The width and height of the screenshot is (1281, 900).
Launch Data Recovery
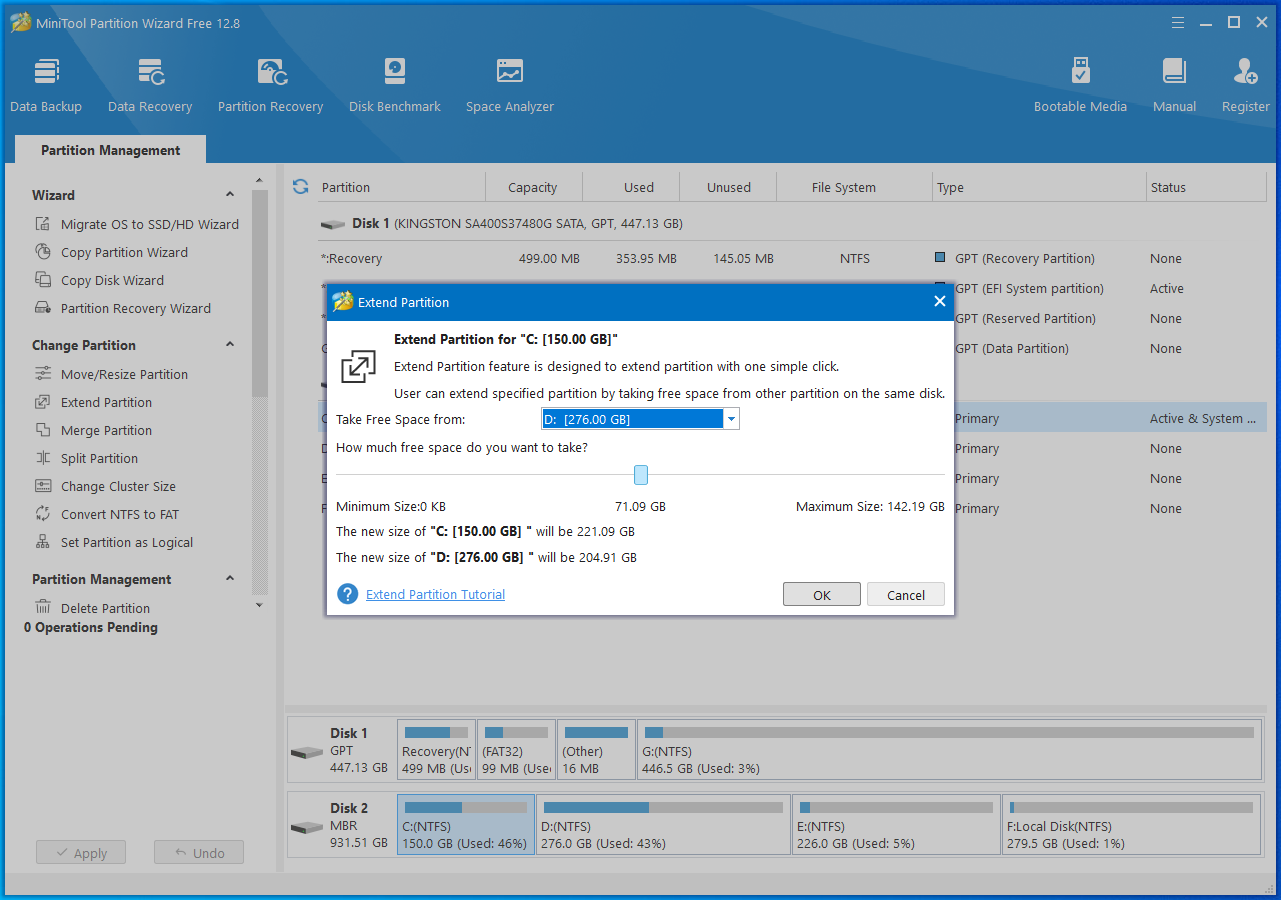click(150, 85)
